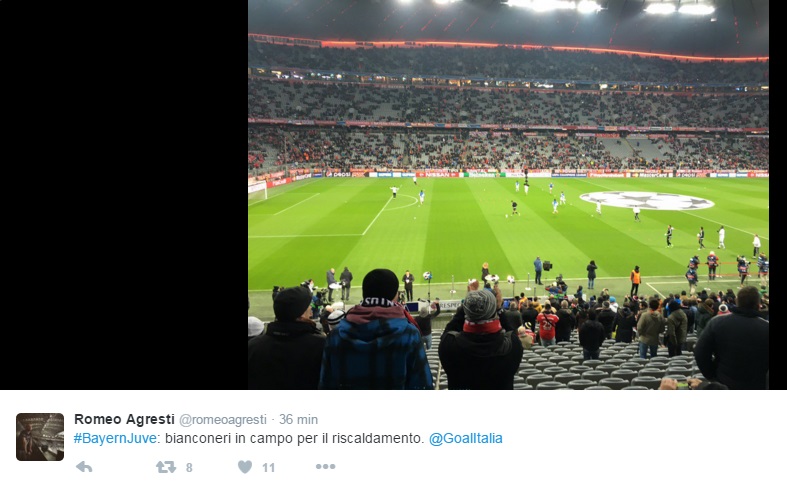The width and height of the screenshot is (787, 485).
Task: Retweet this tweet using the retweet icon
Action: (166, 467)
